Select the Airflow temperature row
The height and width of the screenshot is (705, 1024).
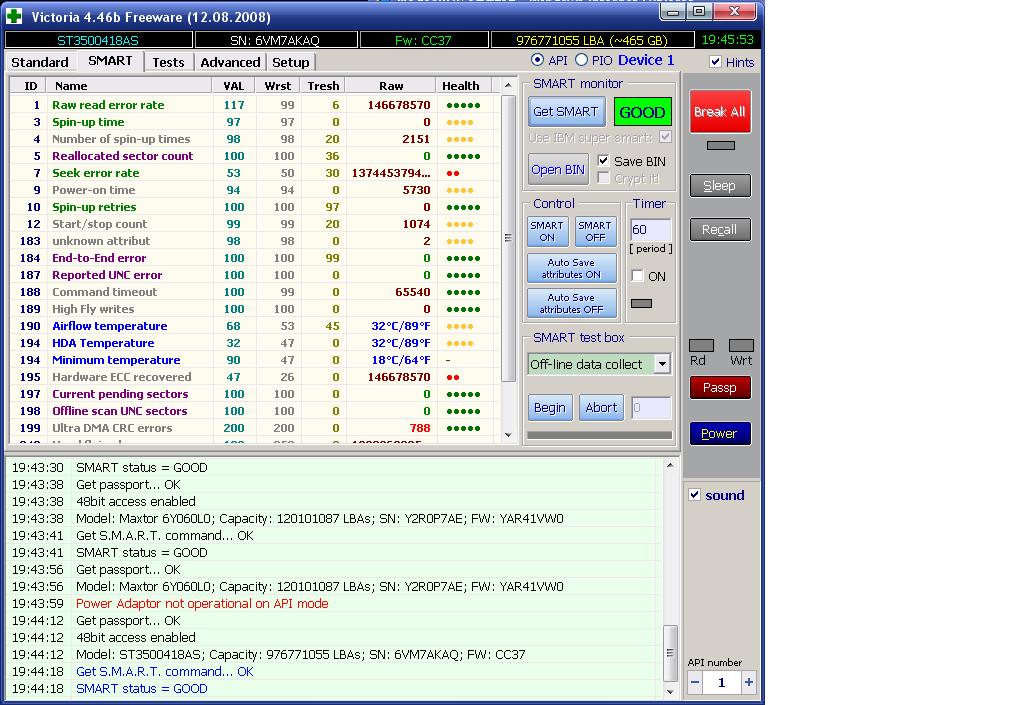click(255, 326)
